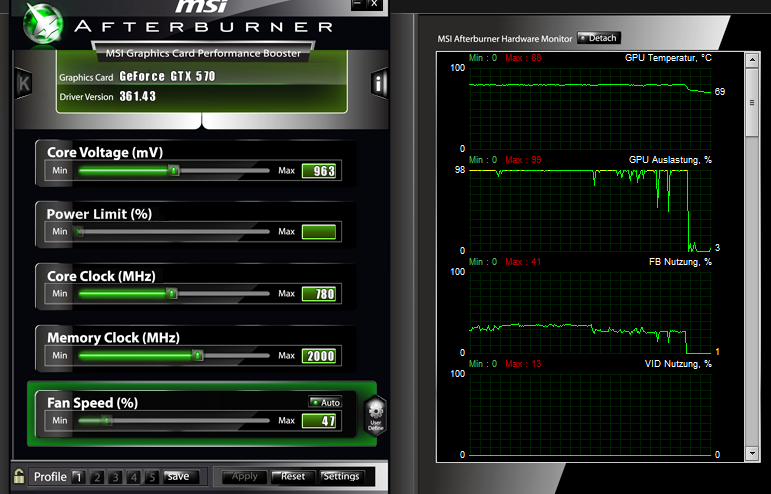Click the current temperature value 69

coord(719,91)
